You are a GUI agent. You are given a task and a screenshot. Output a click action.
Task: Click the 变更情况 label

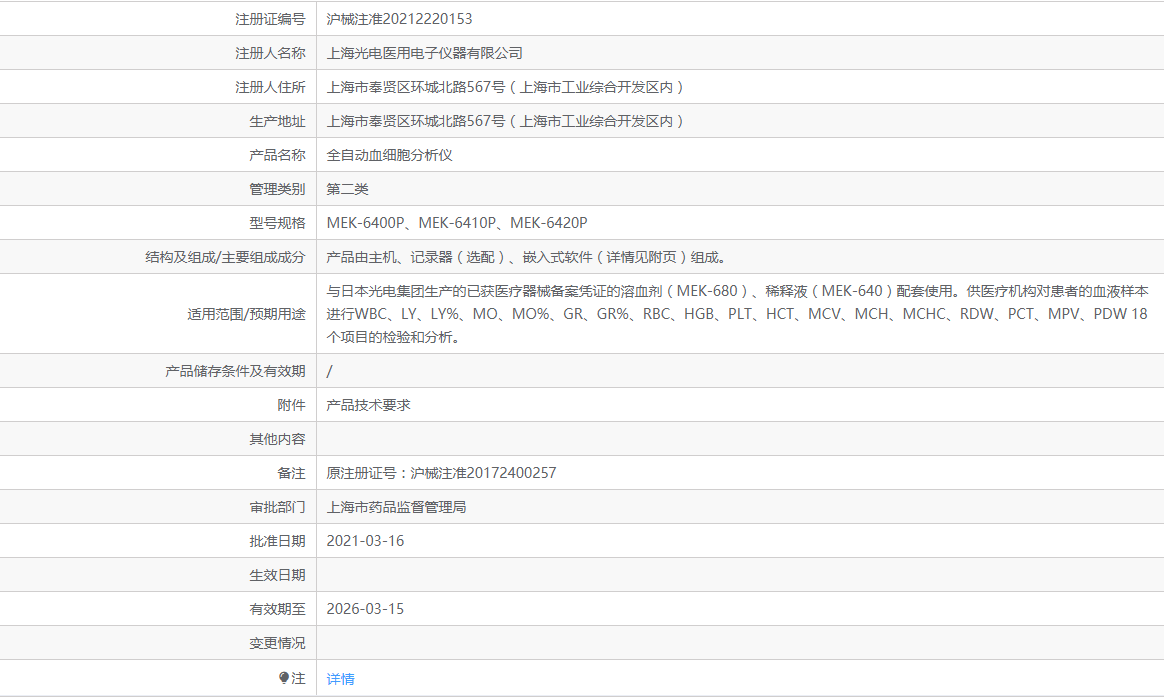[278, 643]
